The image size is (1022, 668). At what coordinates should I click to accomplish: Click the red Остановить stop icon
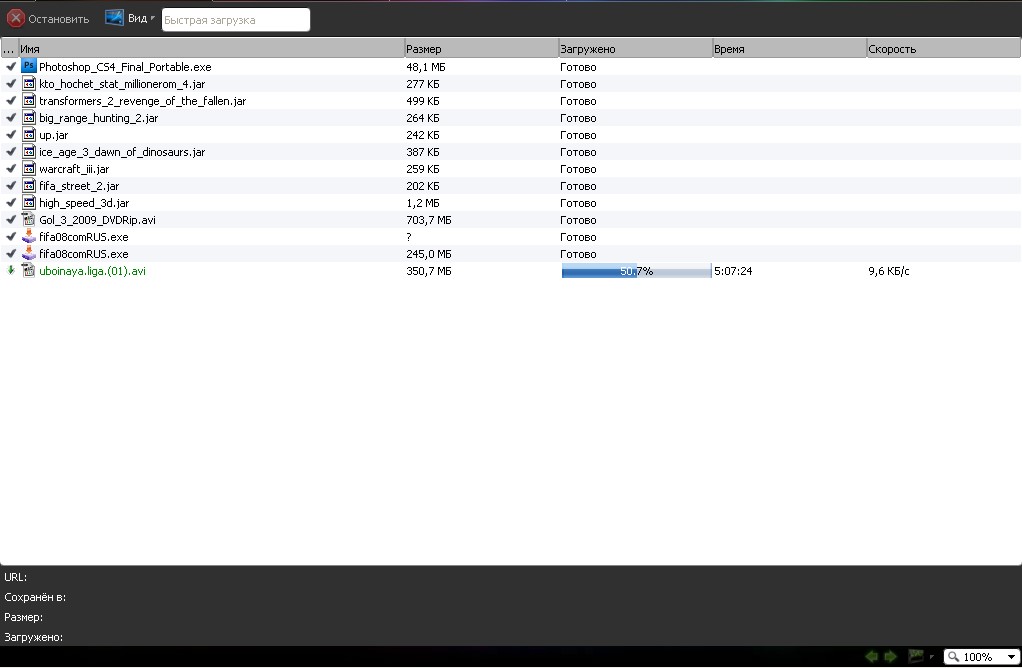(x=16, y=19)
